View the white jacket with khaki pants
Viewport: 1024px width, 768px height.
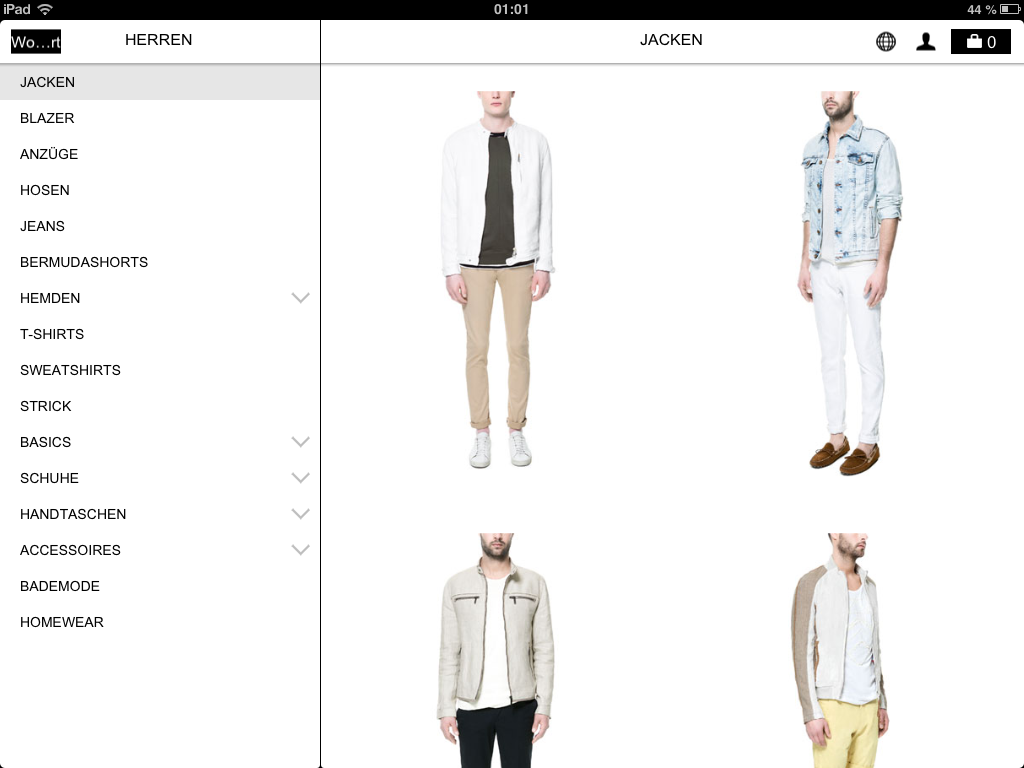497,280
